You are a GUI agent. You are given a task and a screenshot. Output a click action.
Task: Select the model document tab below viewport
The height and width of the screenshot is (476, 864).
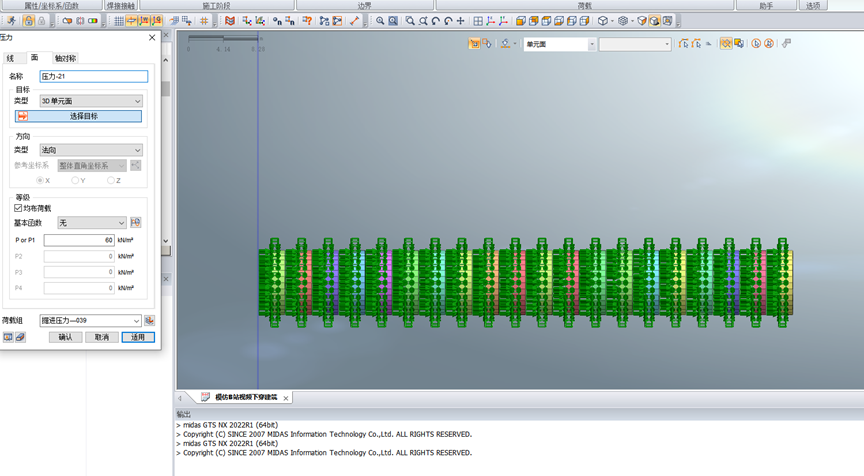click(246, 397)
